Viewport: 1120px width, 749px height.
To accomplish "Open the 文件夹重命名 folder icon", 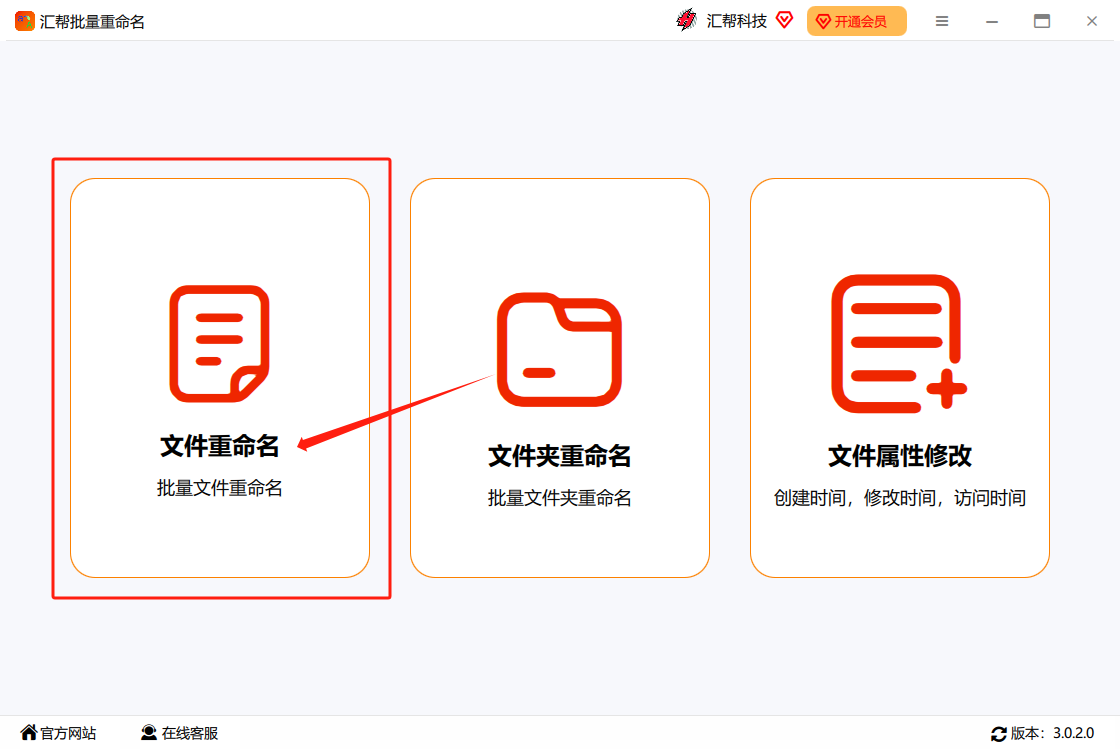I will point(559,350).
